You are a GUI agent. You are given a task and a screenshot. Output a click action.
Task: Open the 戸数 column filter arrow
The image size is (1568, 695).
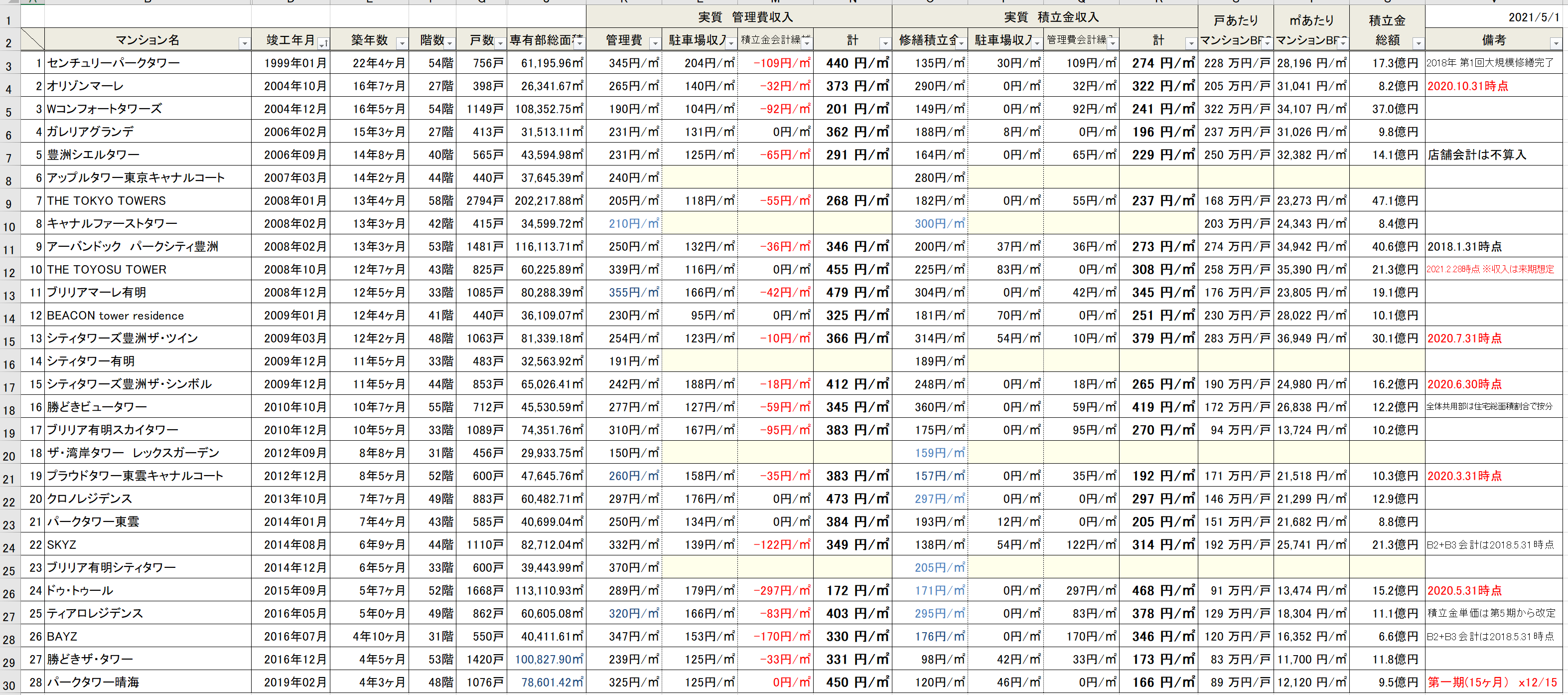(x=500, y=43)
